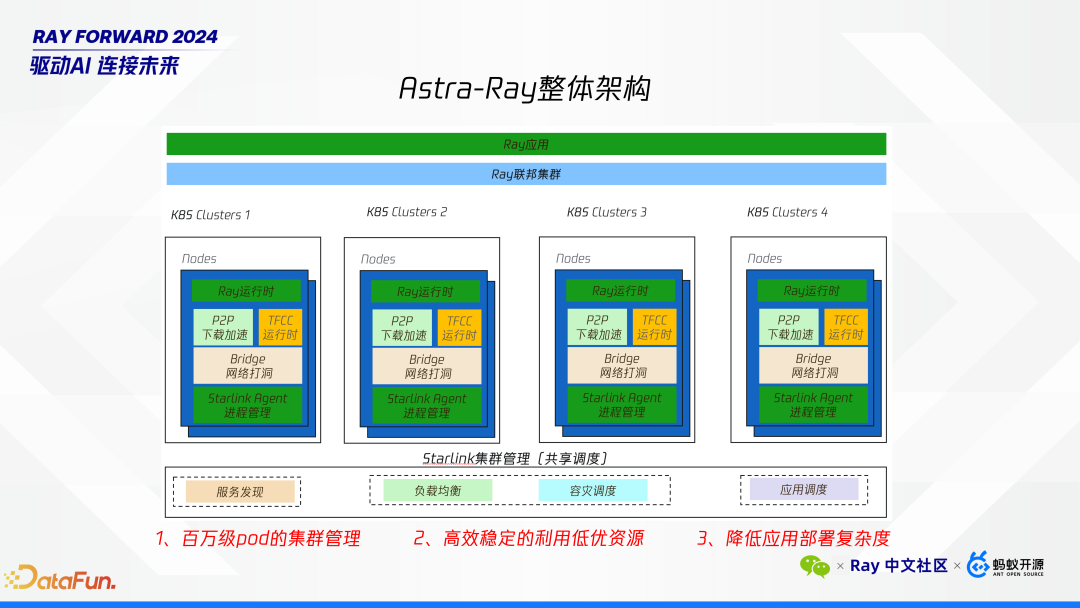The width and height of the screenshot is (1080, 608).
Task: Select the blue Ray联邦集群 bar
Action: (x=526, y=173)
